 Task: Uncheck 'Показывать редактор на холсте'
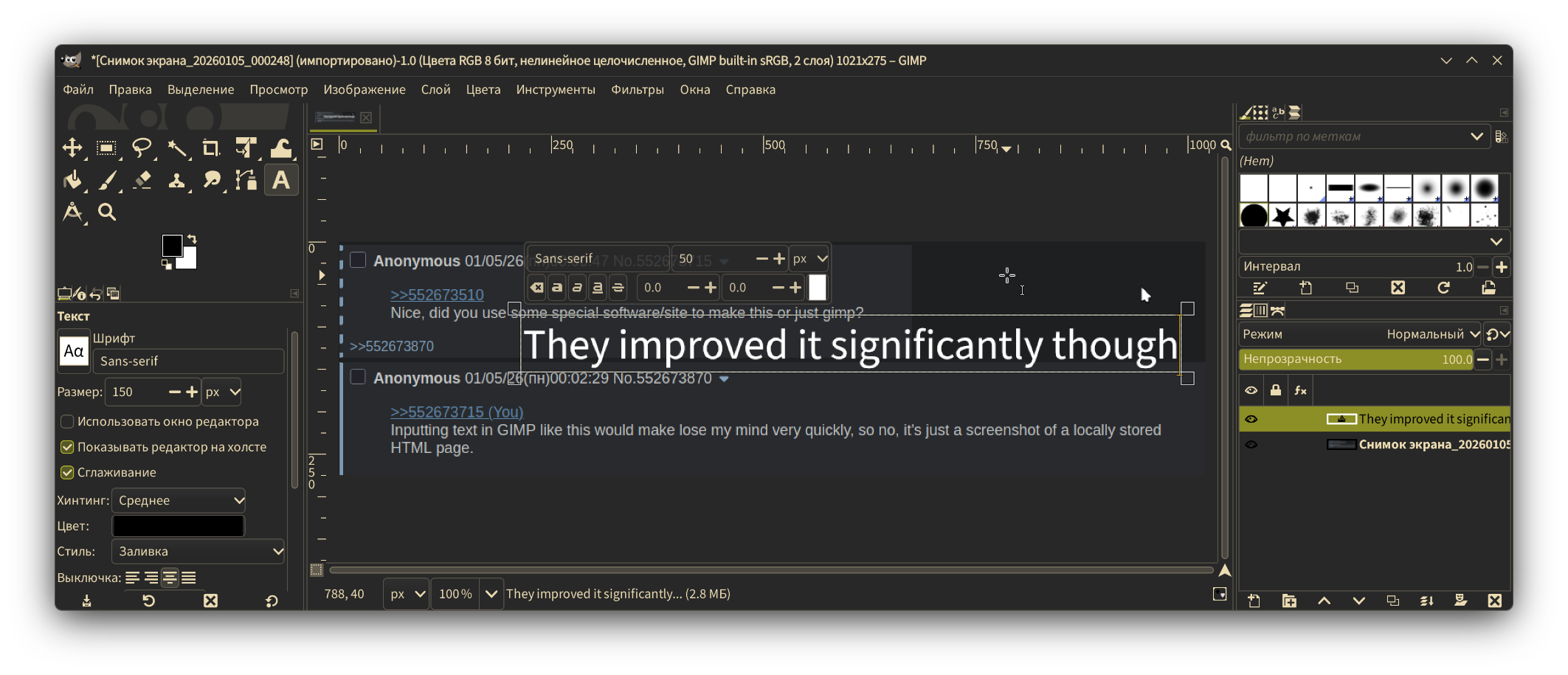[67, 447]
